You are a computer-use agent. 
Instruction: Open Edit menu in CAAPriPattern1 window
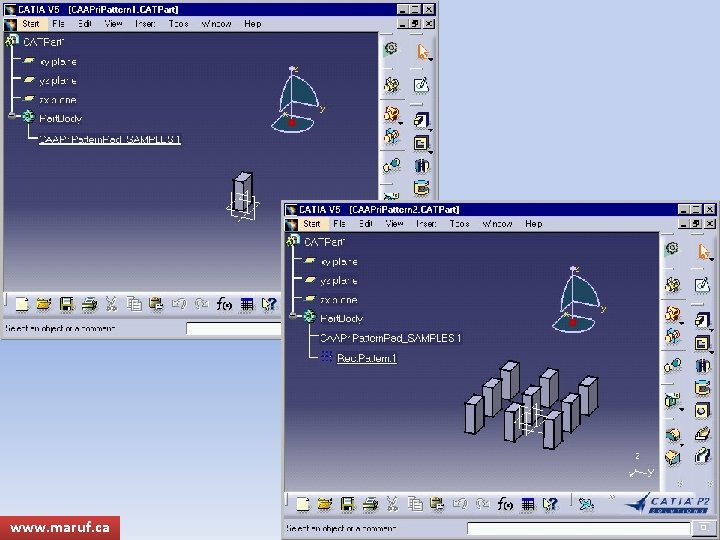pyautogui.click(x=84, y=23)
